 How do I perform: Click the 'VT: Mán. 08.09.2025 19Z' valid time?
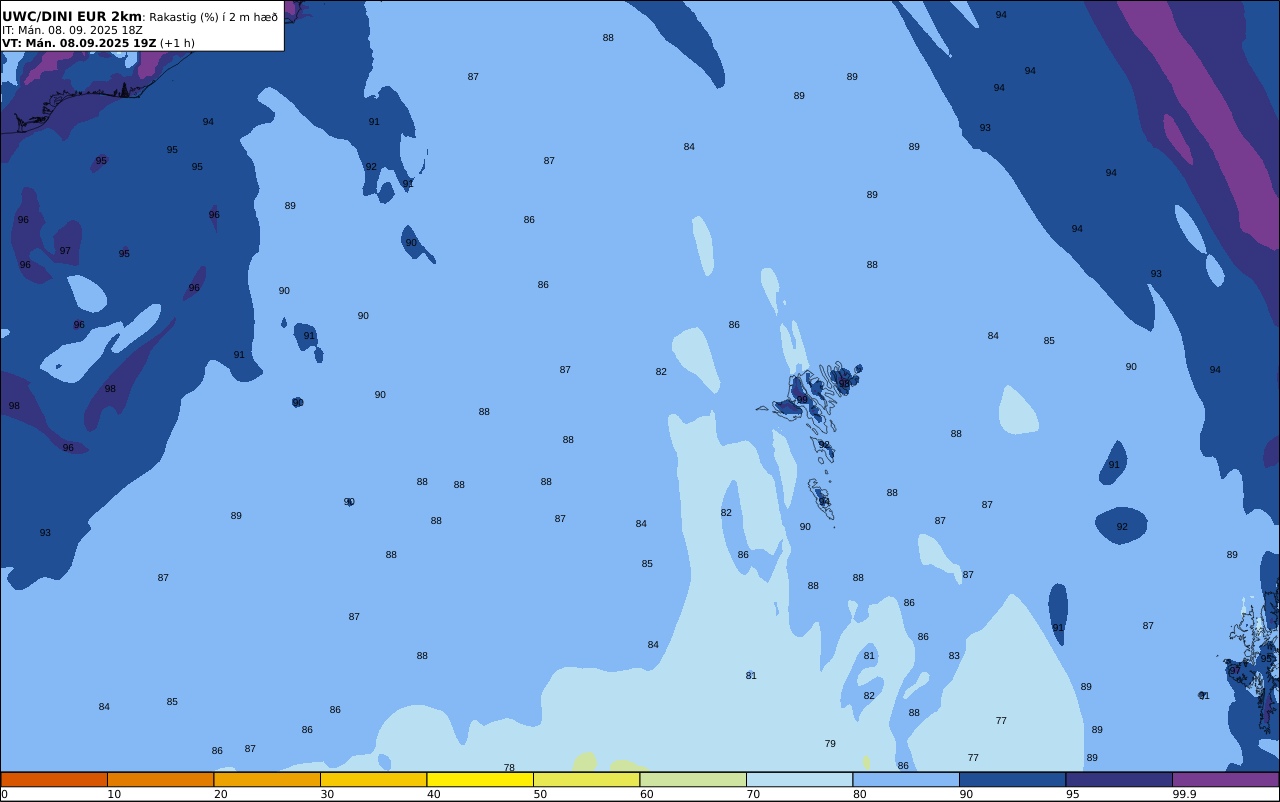pyautogui.click(x=79, y=43)
